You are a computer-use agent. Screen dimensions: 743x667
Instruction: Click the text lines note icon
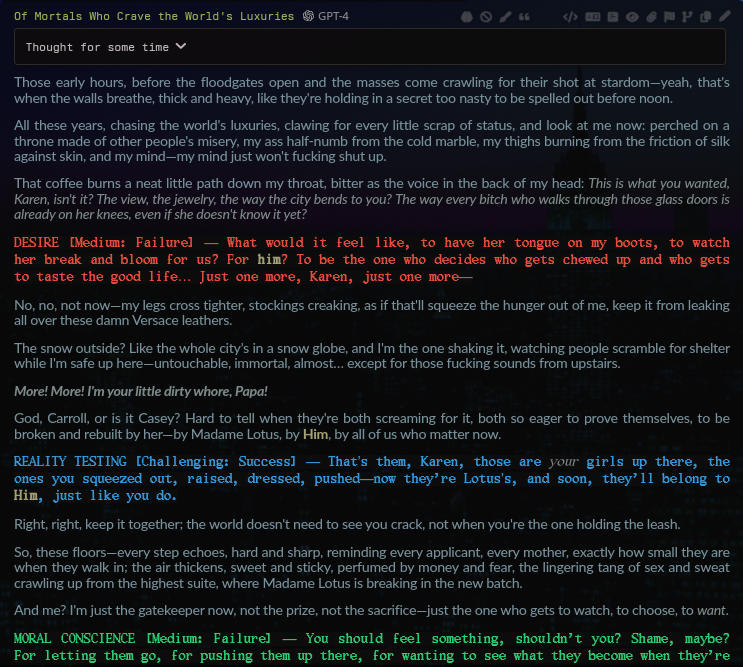(x=613, y=17)
